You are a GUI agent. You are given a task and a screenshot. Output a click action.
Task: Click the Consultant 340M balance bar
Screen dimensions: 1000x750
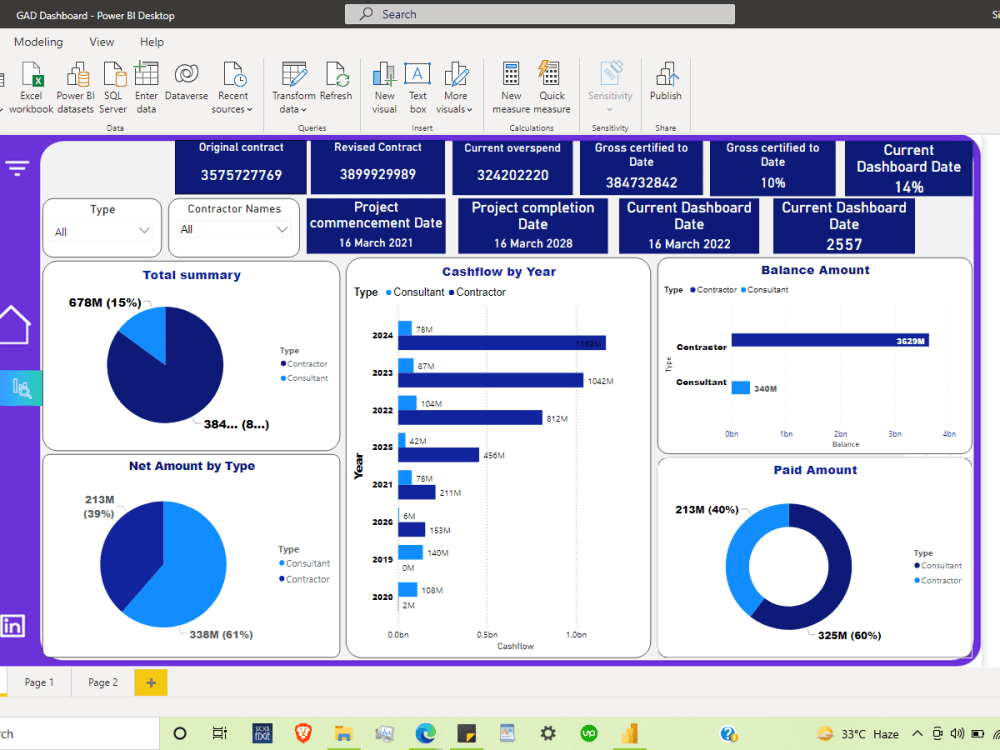pos(740,388)
